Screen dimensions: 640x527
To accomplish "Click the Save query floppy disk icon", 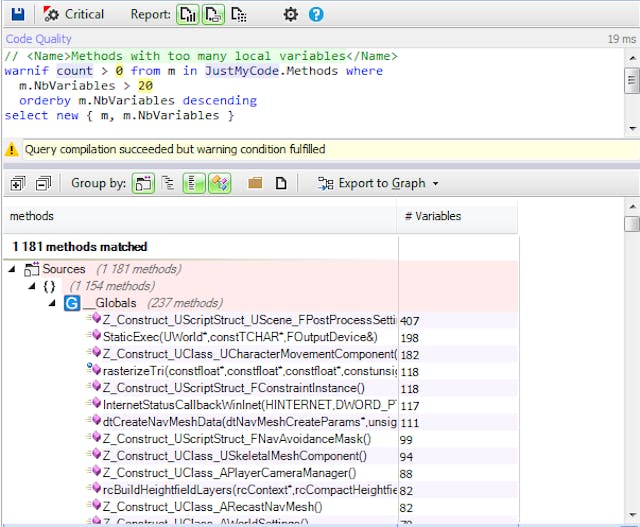I will pos(17,14).
